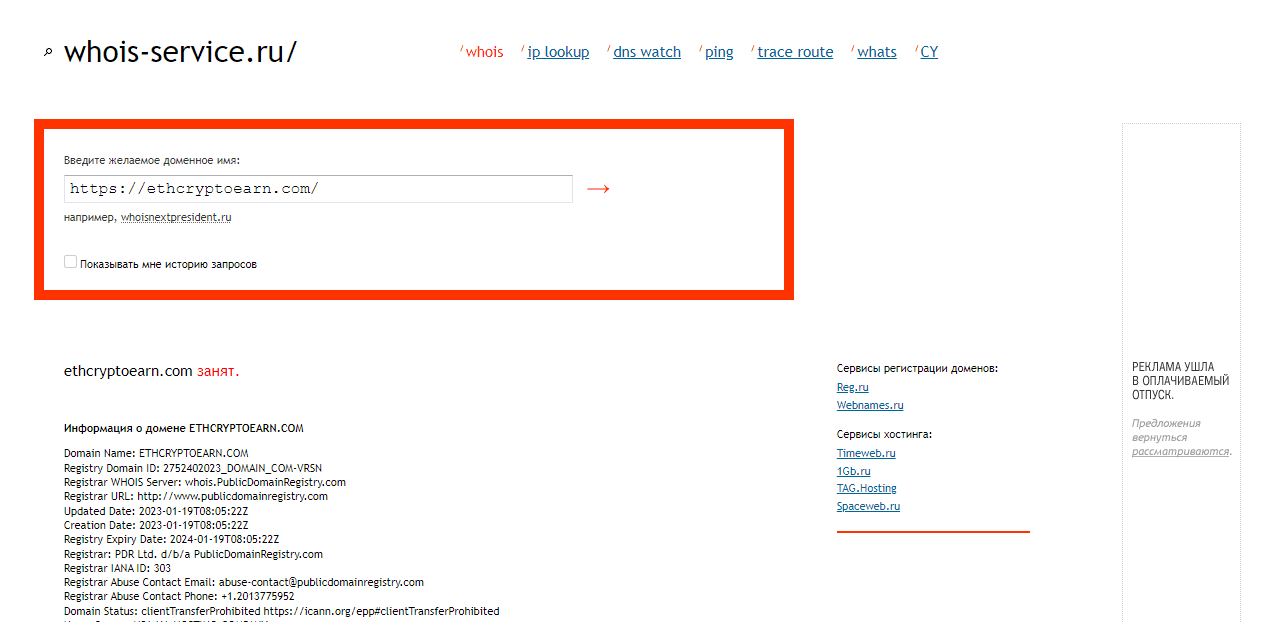Focus the domain name input field
Viewport: 1278px width, 622px height.
pos(318,188)
